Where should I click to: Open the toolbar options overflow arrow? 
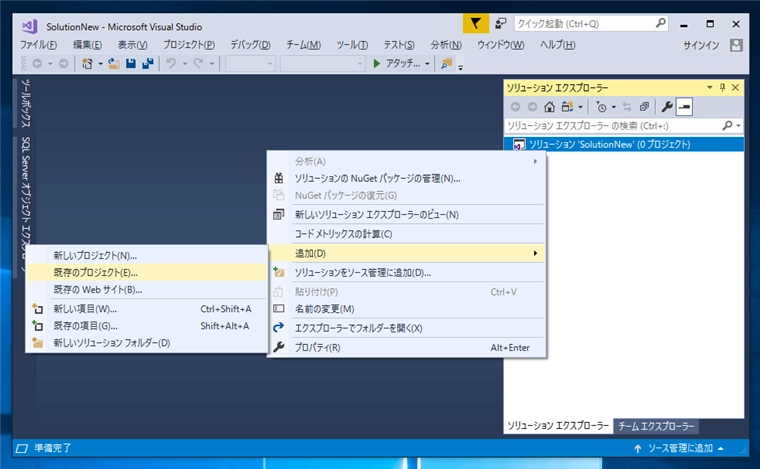pos(460,67)
